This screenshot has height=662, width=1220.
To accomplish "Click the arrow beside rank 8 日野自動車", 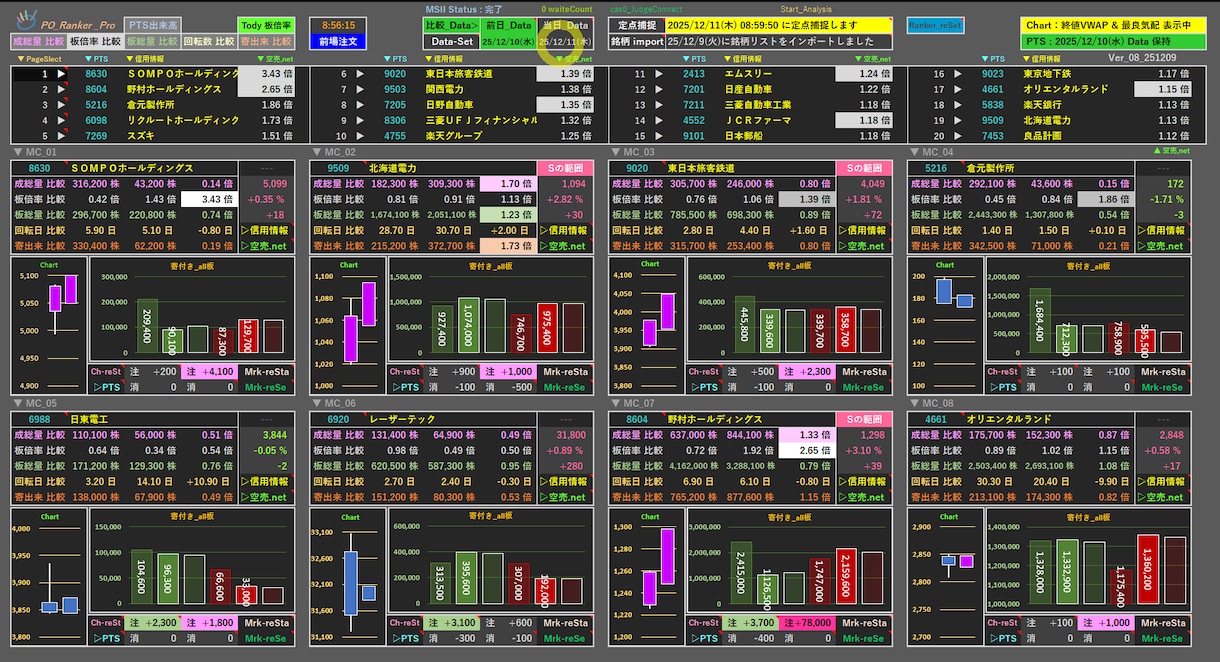I will coord(360,104).
